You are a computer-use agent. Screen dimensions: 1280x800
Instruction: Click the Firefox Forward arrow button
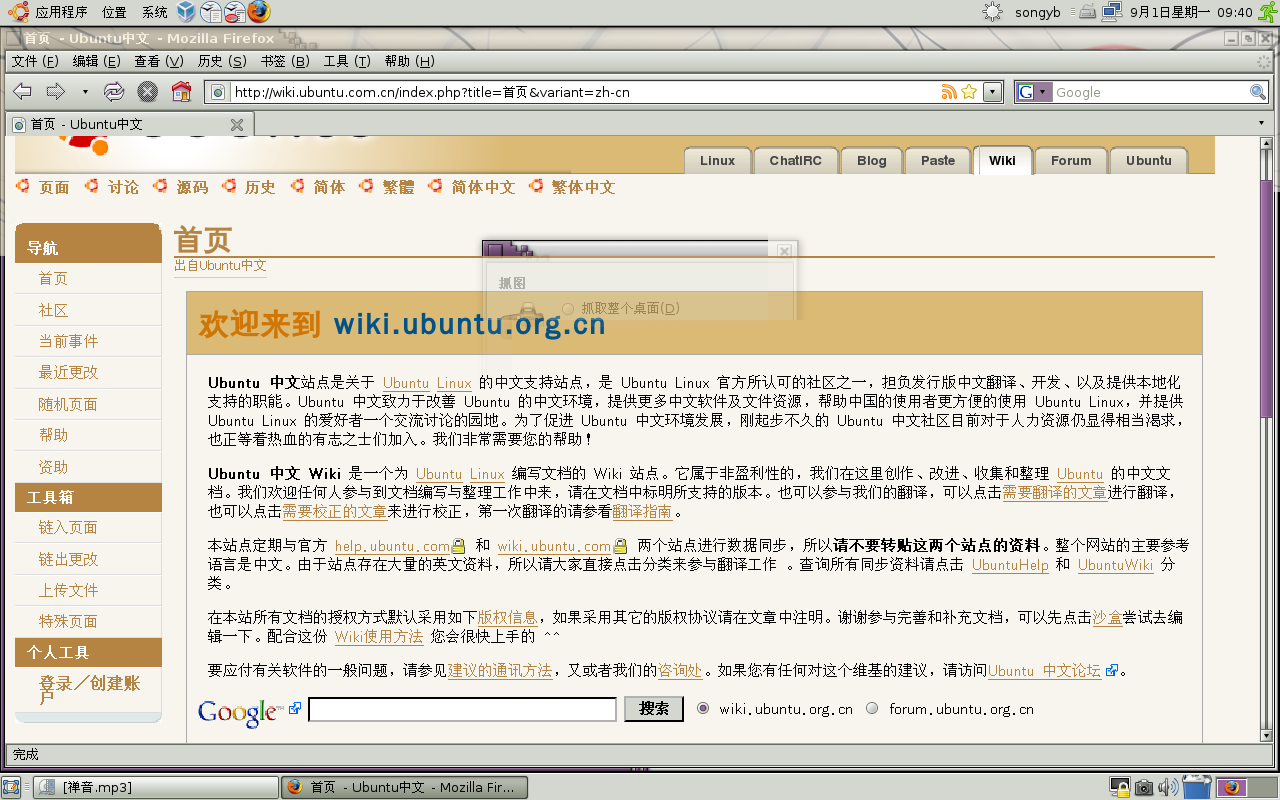(56, 92)
